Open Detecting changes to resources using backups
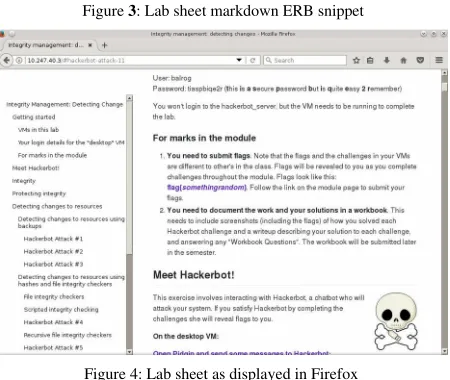Viewport: 450px width, 380px height. (x=71, y=222)
